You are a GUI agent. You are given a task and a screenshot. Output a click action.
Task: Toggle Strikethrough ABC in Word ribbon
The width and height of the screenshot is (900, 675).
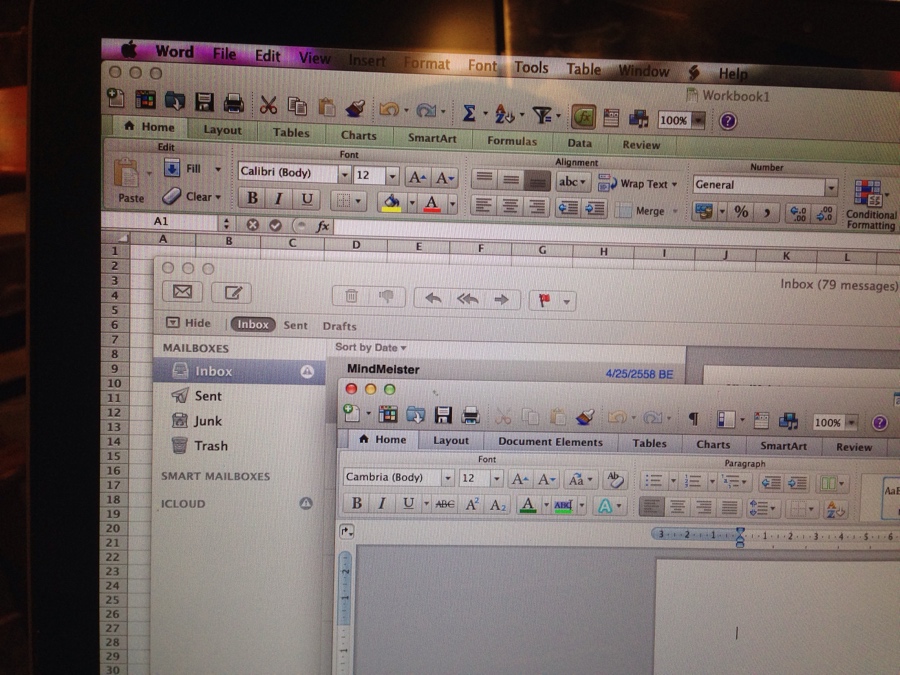[x=444, y=505]
